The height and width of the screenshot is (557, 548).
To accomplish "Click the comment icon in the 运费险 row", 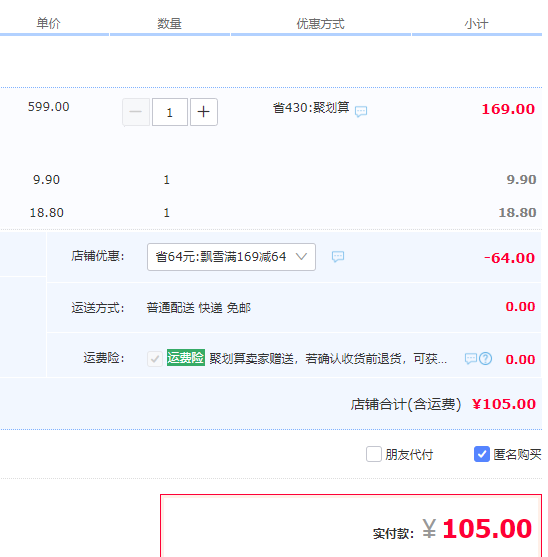I will coord(471,359).
